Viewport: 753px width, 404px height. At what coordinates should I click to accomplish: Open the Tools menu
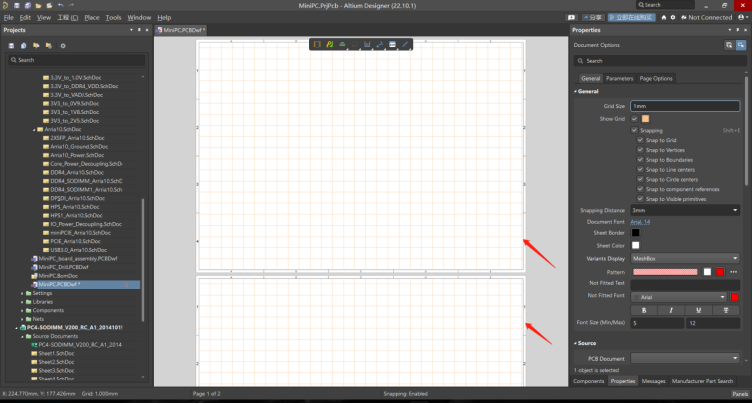[113, 17]
